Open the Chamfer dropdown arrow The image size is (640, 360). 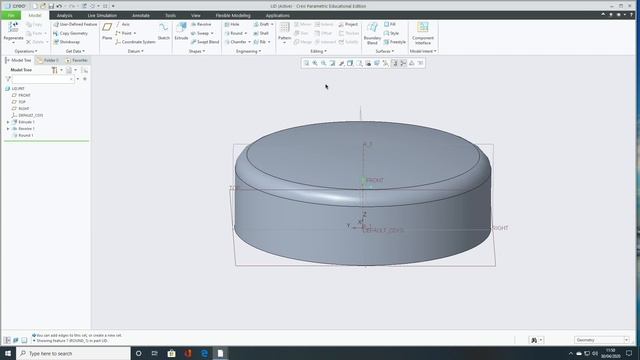tap(249, 42)
